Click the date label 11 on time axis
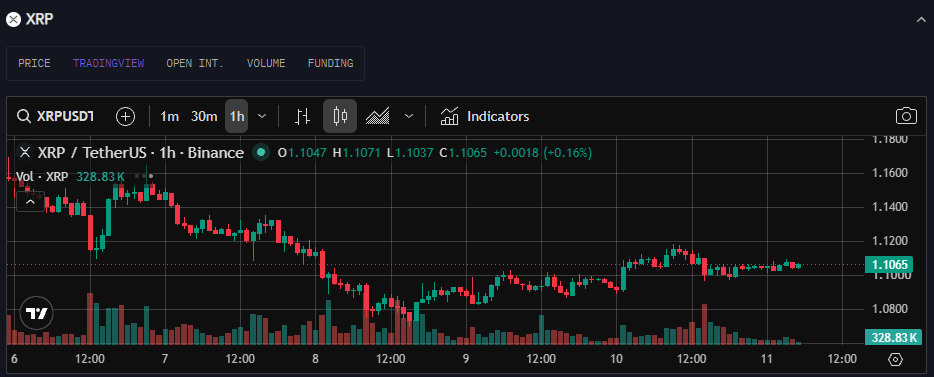 [x=767, y=359]
